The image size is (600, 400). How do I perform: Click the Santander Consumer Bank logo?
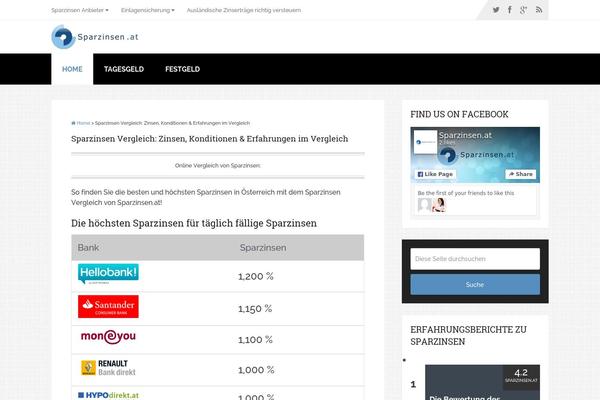click(x=108, y=306)
